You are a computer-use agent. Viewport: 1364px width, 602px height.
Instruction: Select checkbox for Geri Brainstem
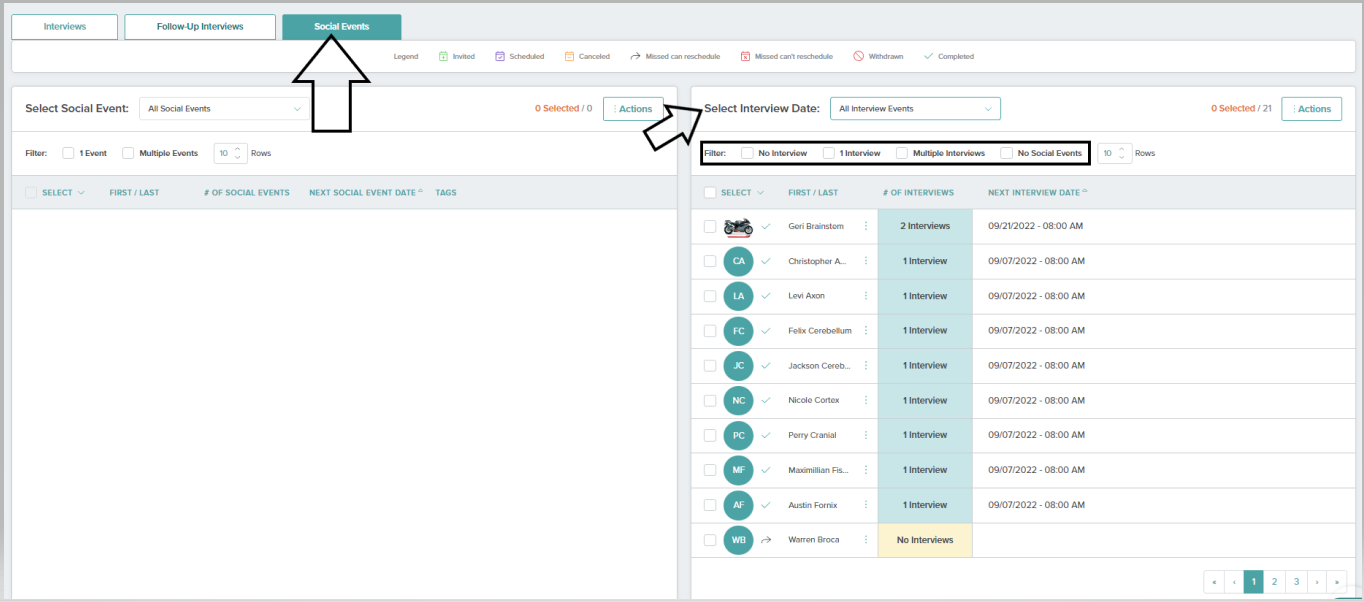[x=710, y=226]
